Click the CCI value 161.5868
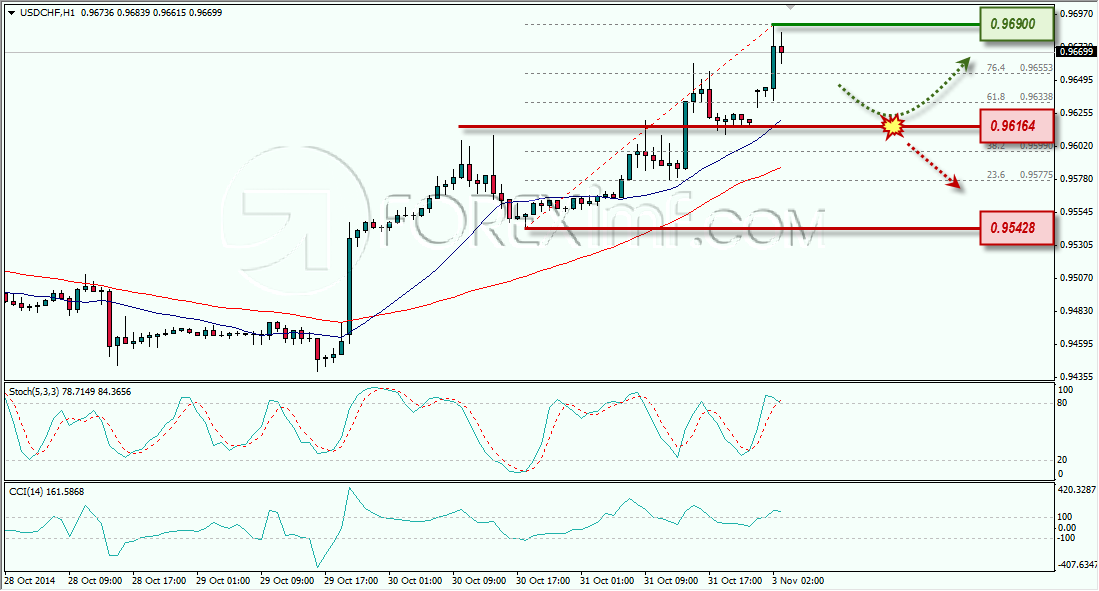This screenshot has width=1099, height=591. (64, 492)
